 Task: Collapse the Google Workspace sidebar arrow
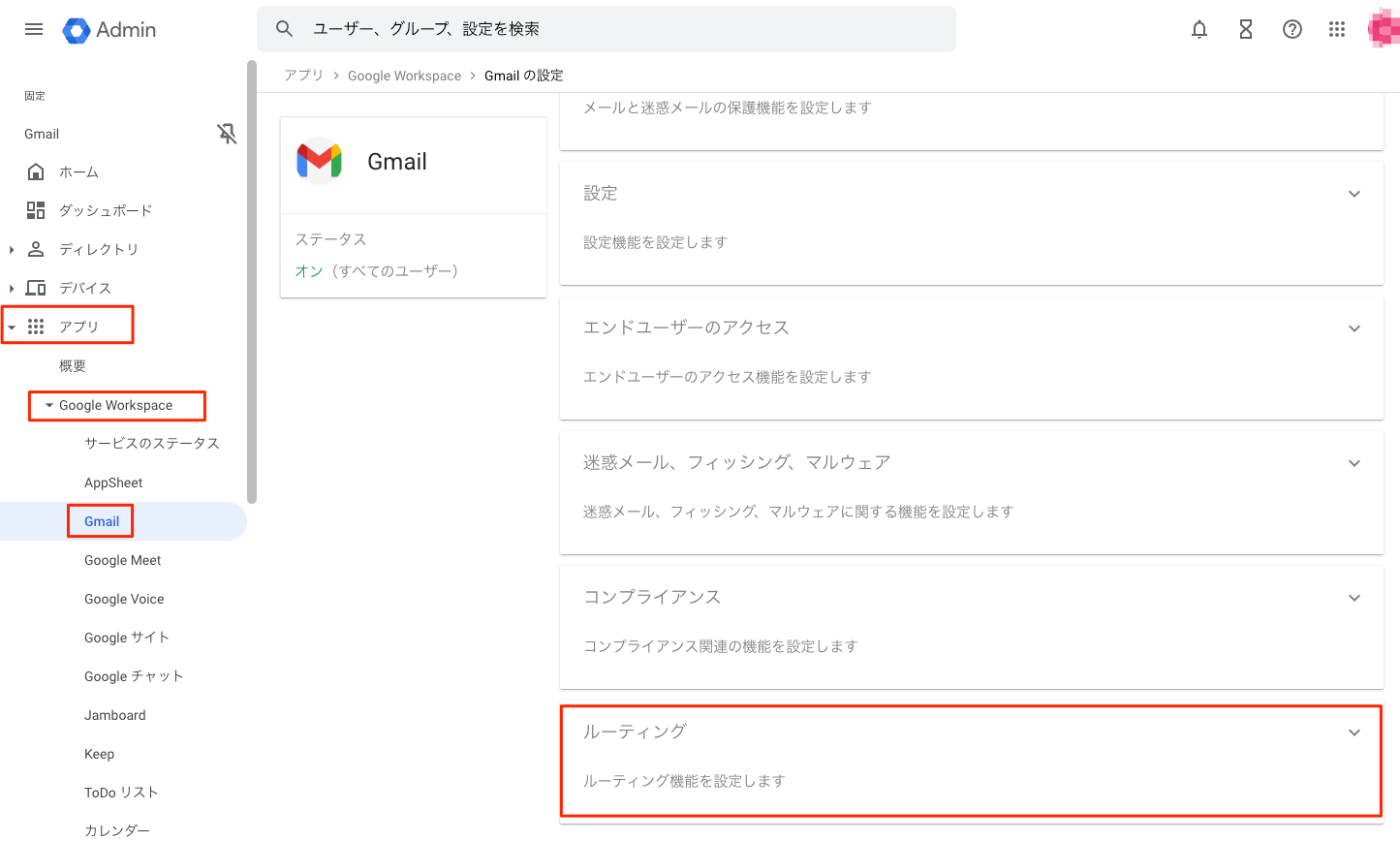point(49,405)
